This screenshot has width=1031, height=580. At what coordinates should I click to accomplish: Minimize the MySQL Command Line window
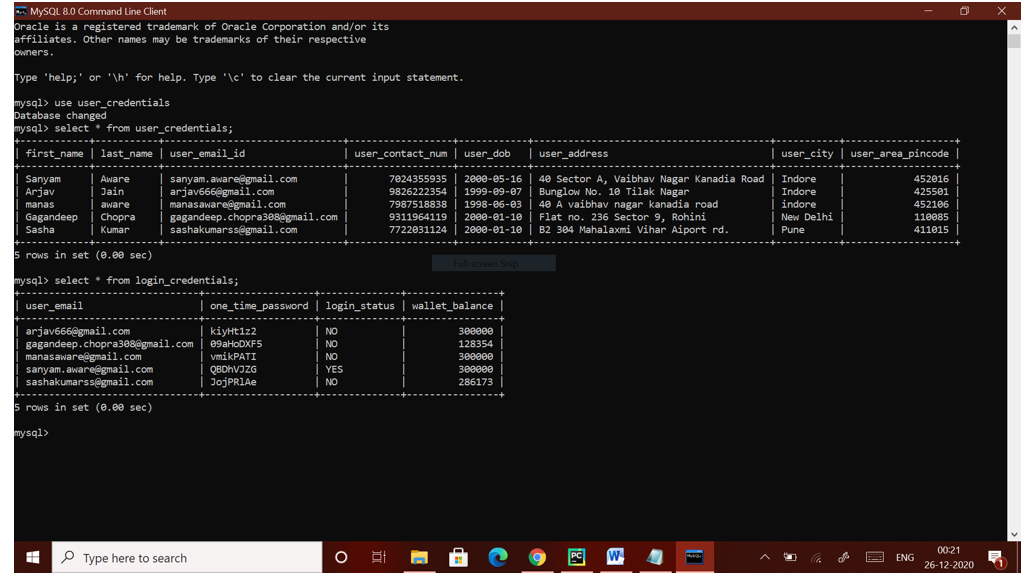point(928,11)
